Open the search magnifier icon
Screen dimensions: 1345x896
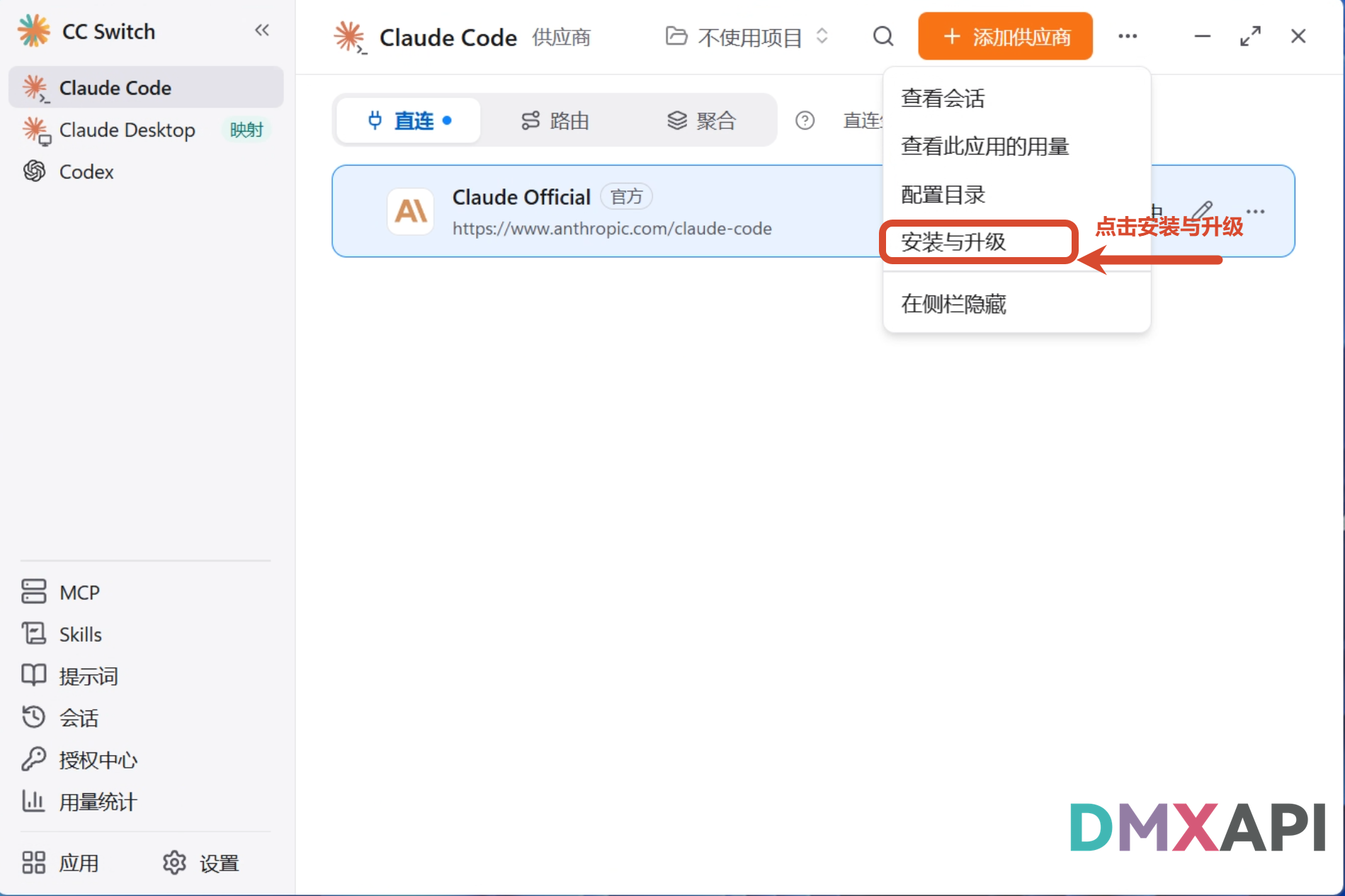(x=883, y=36)
